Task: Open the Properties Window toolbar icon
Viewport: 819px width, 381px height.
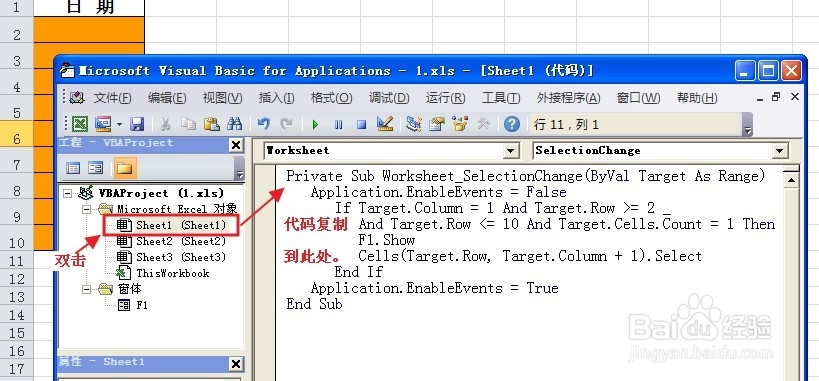Action: coord(437,124)
